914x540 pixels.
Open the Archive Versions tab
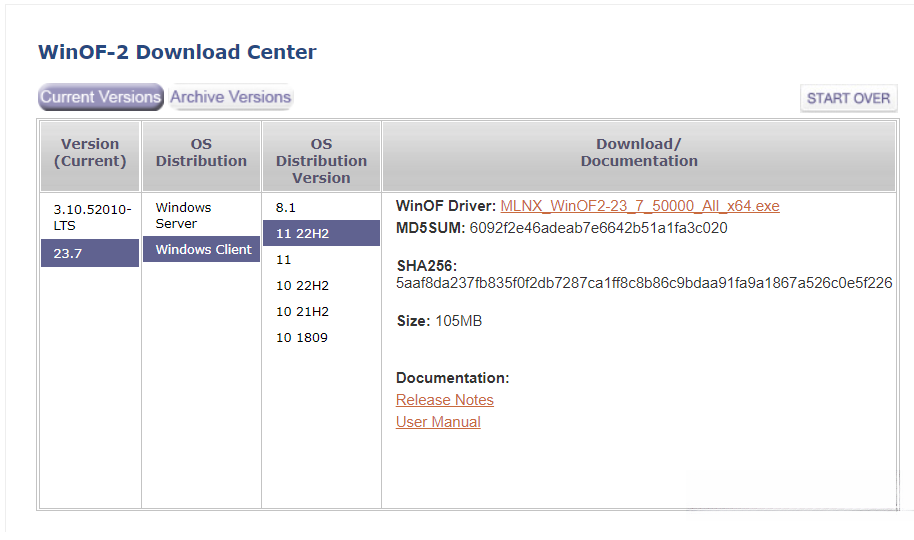coord(231,97)
